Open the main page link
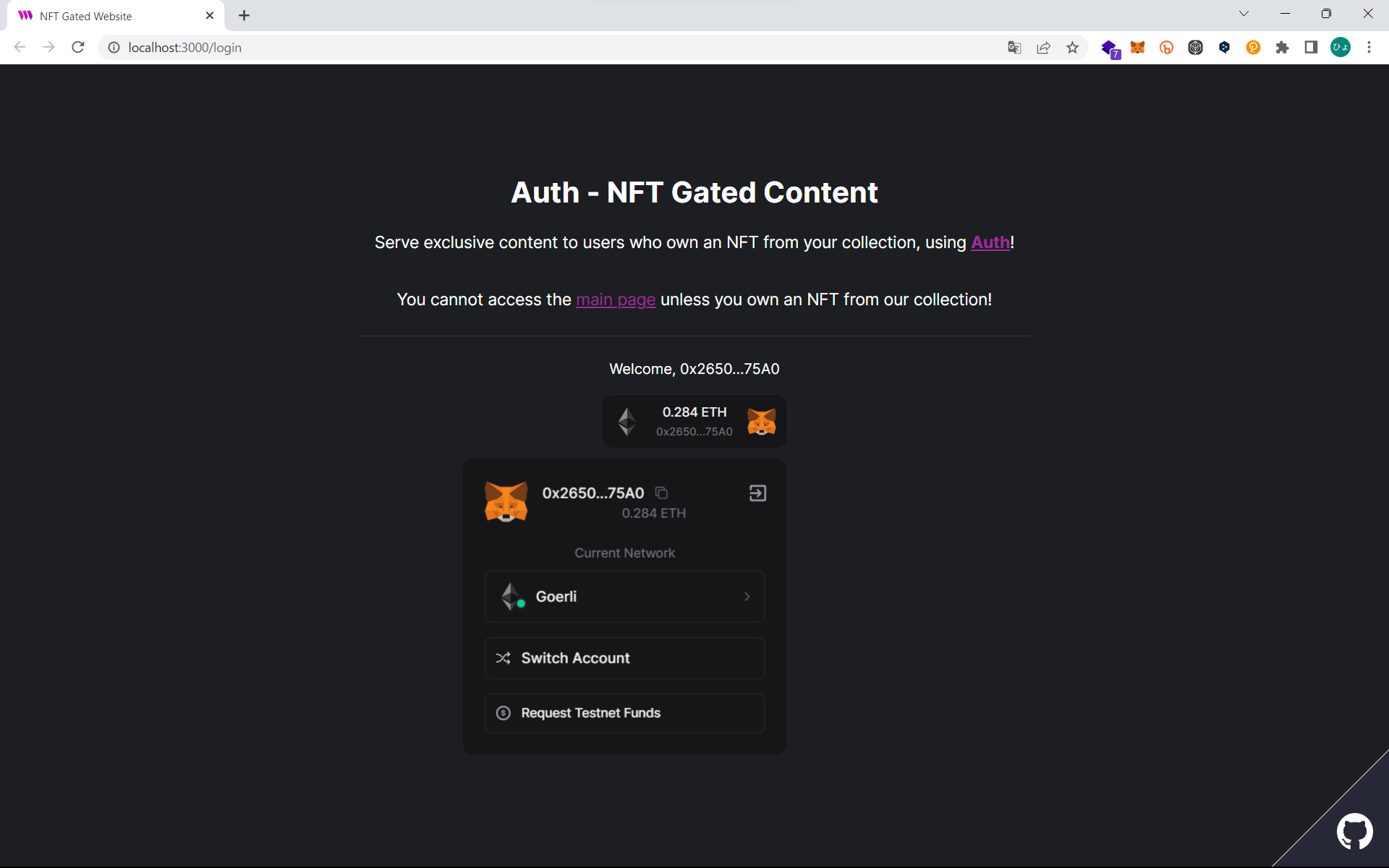The height and width of the screenshot is (868, 1389). click(615, 299)
